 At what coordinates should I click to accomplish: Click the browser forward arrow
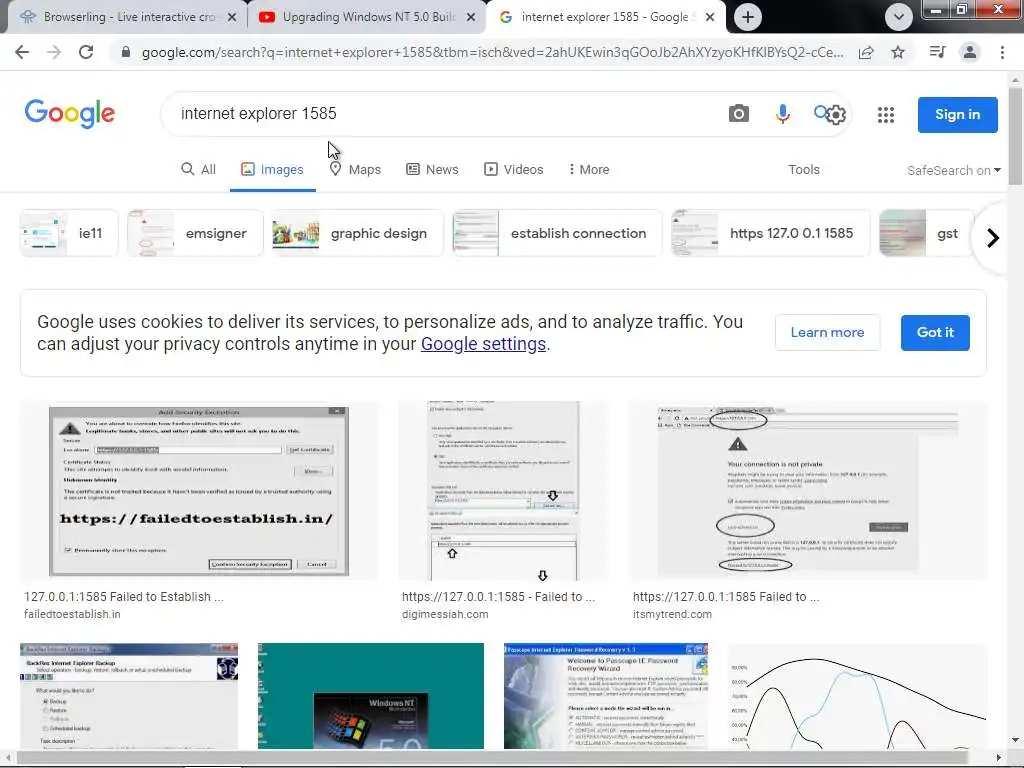(54, 52)
